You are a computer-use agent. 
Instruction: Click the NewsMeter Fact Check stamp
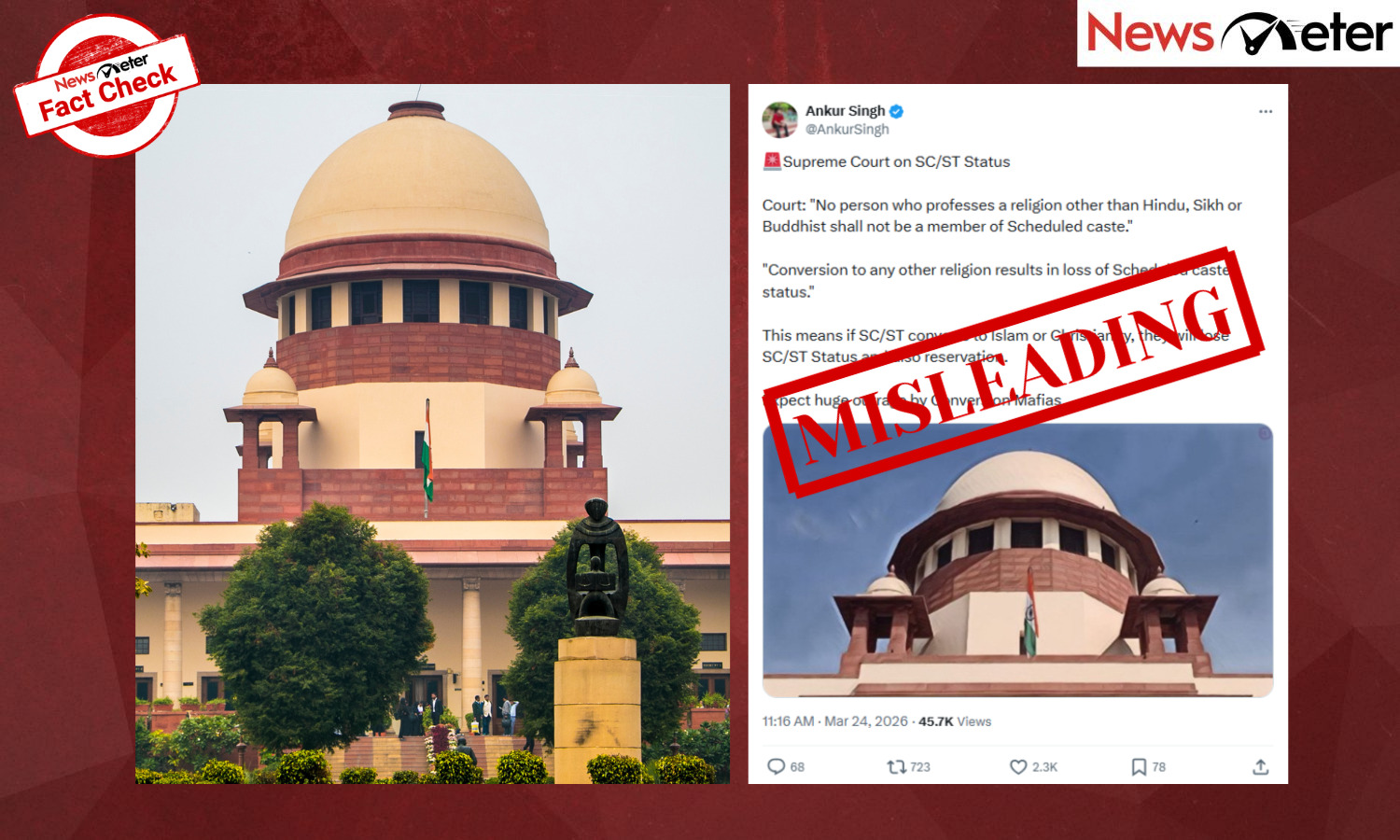pos(106,87)
